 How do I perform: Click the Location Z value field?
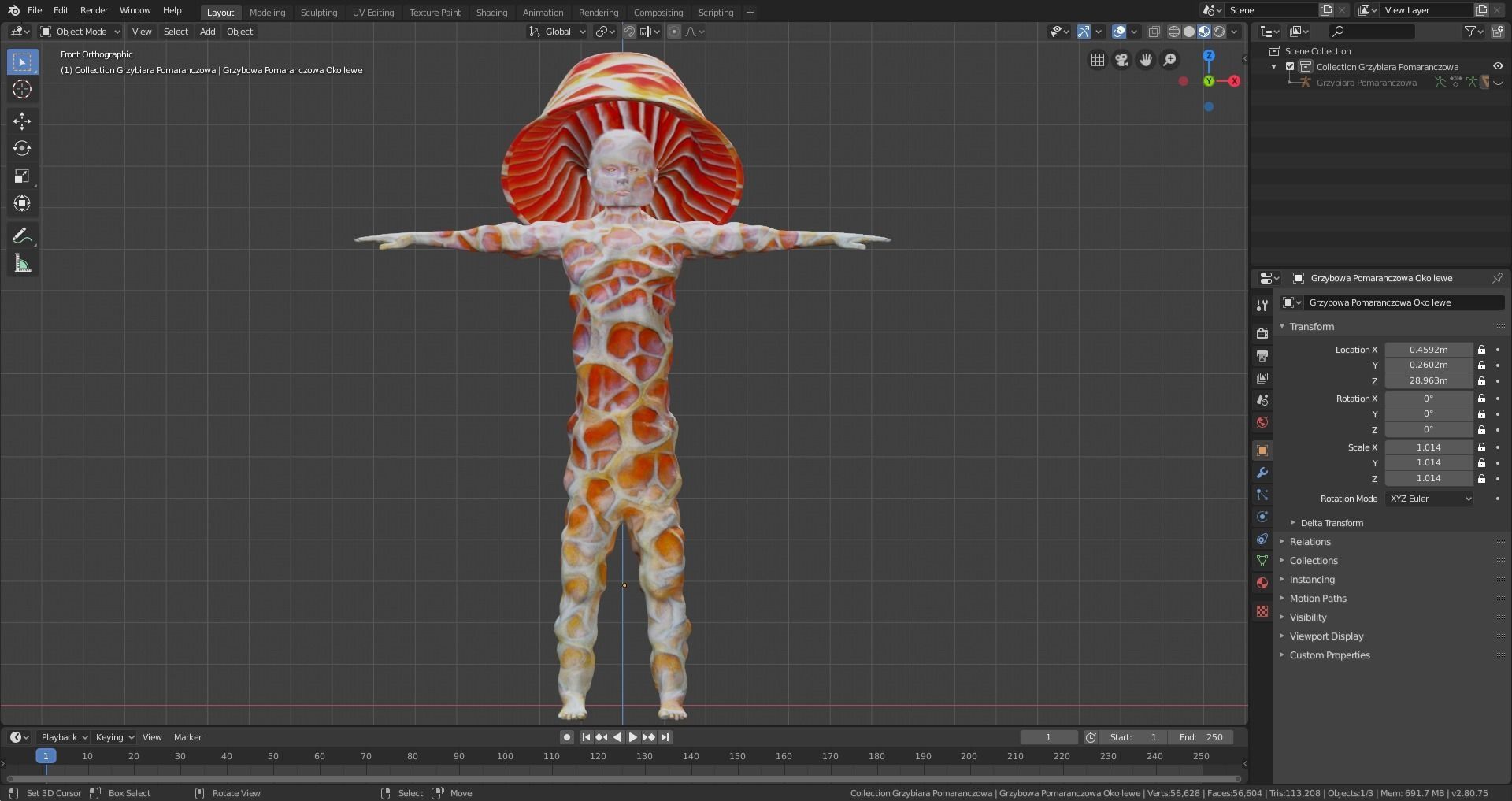(x=1429, y=380)
